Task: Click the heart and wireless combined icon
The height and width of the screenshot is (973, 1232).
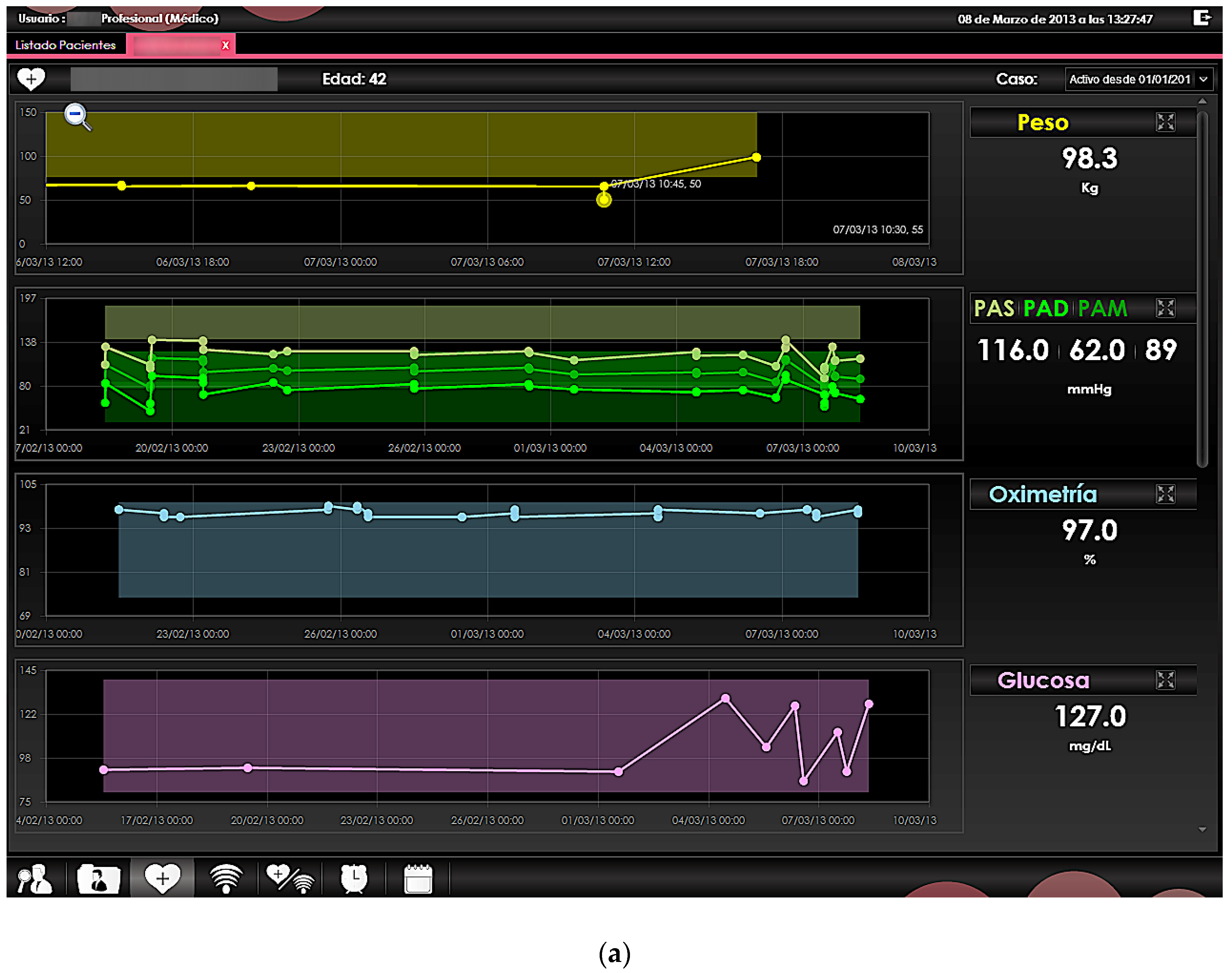Action: click(290, 879)
